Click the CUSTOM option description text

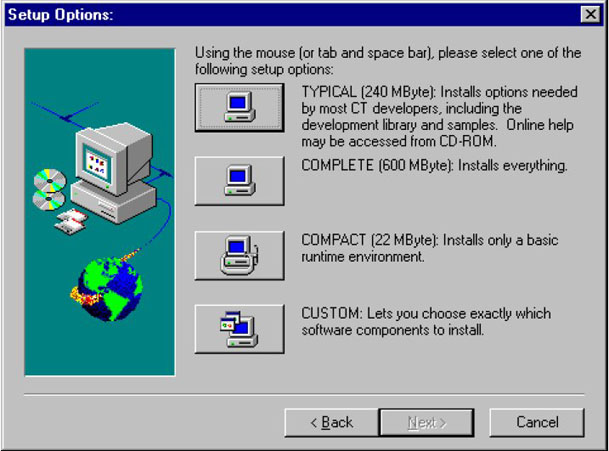426,322
